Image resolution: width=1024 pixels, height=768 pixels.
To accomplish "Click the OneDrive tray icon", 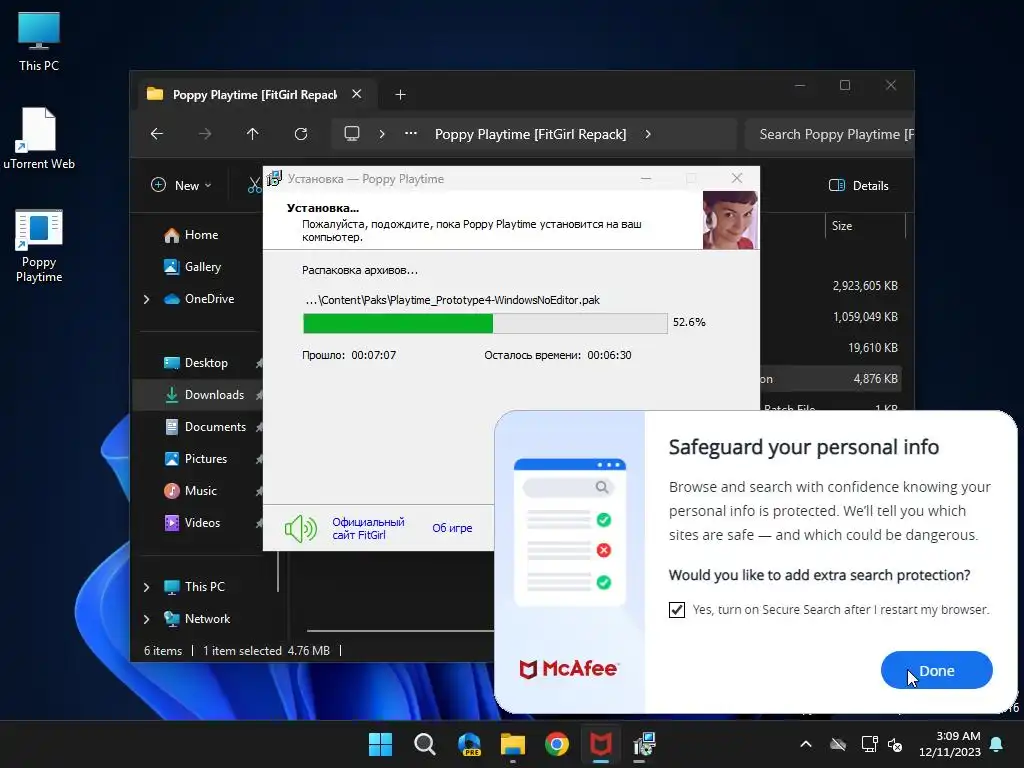I will coord(838,744).
